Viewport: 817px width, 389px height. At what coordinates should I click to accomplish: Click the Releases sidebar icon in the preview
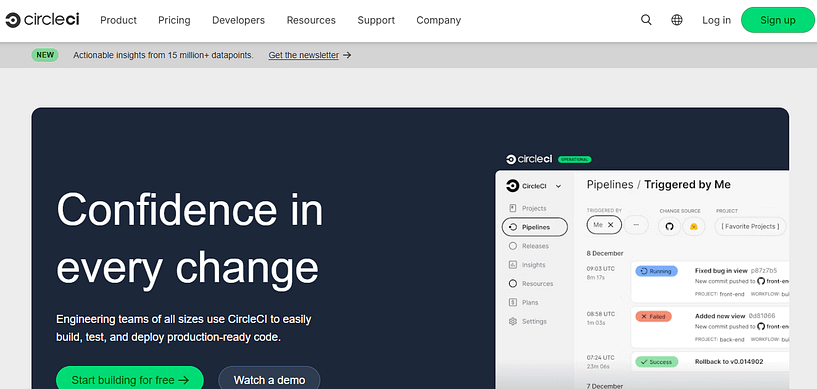[513, 246]
